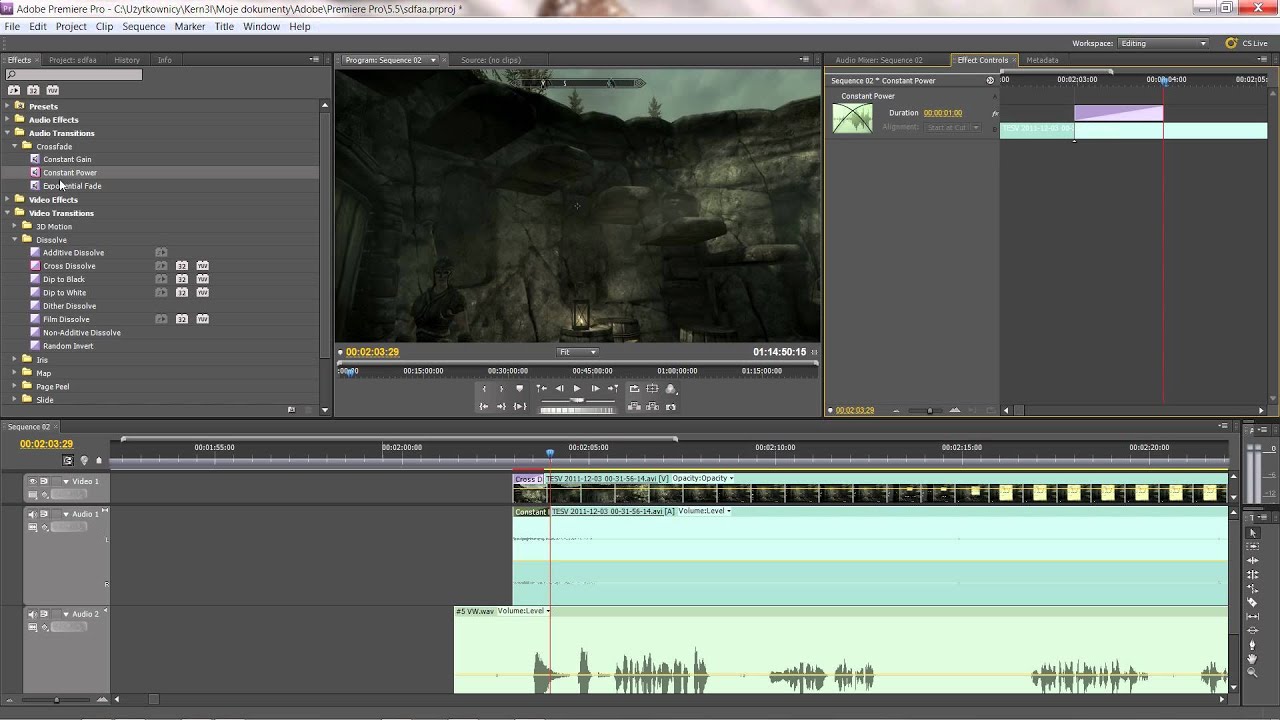Open the Workspace Editing dropdown
Viewport: 1280px width, 720px height.
(x=1163, y=43)
